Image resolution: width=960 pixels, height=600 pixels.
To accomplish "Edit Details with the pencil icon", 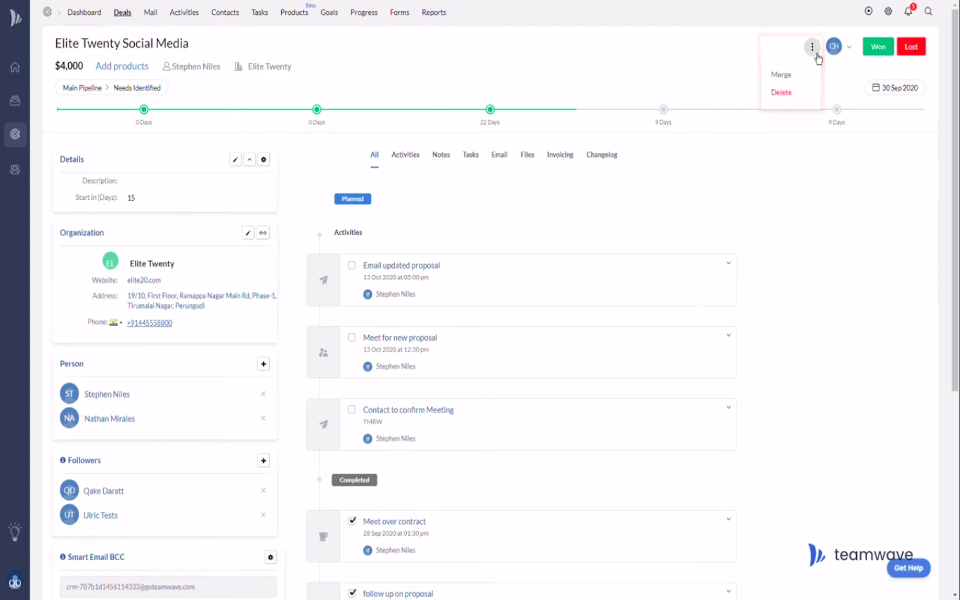I will (x=235, y=160).
